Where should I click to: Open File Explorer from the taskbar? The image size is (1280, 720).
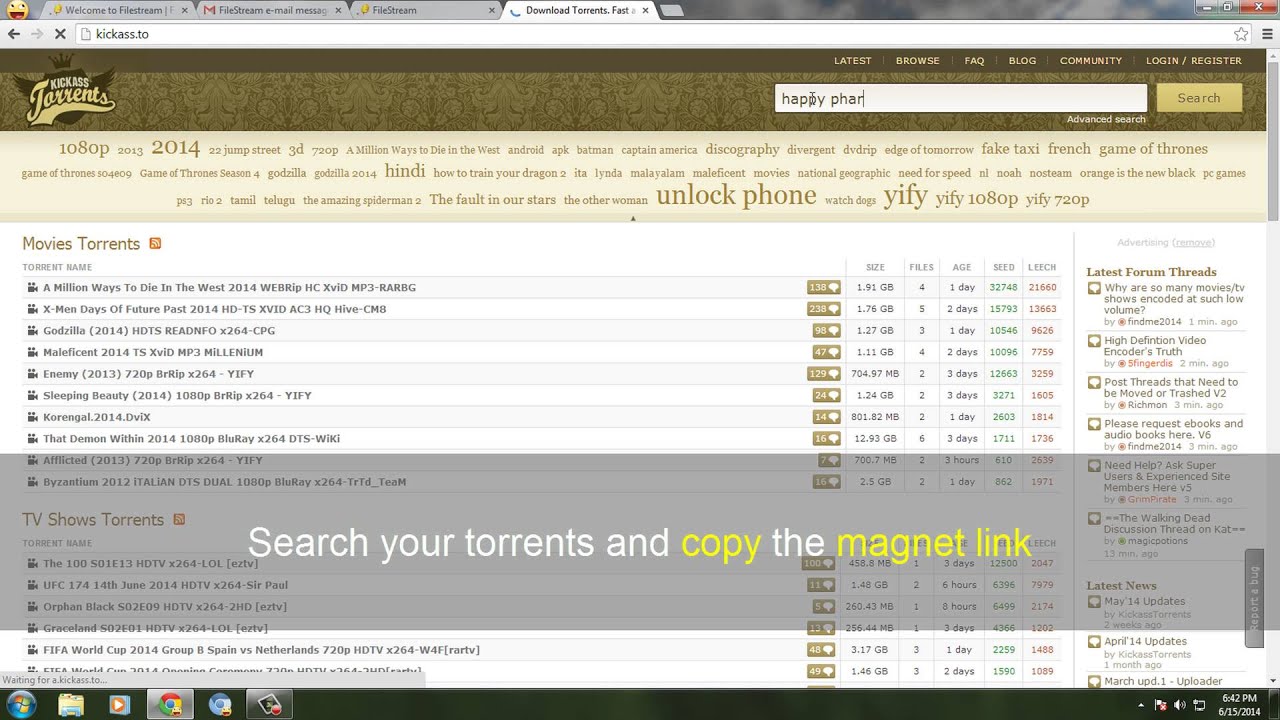point(71,705)
